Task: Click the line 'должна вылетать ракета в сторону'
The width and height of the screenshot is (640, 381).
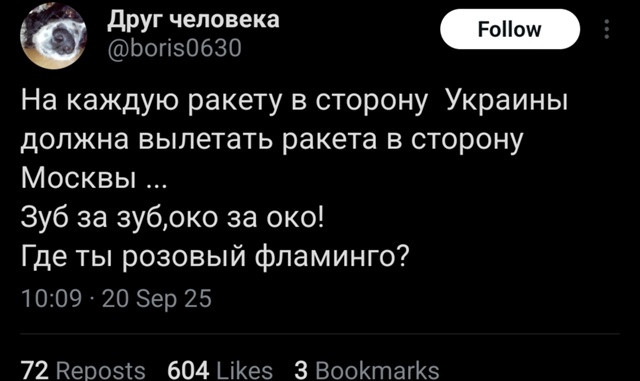Action: coord(272,140)
